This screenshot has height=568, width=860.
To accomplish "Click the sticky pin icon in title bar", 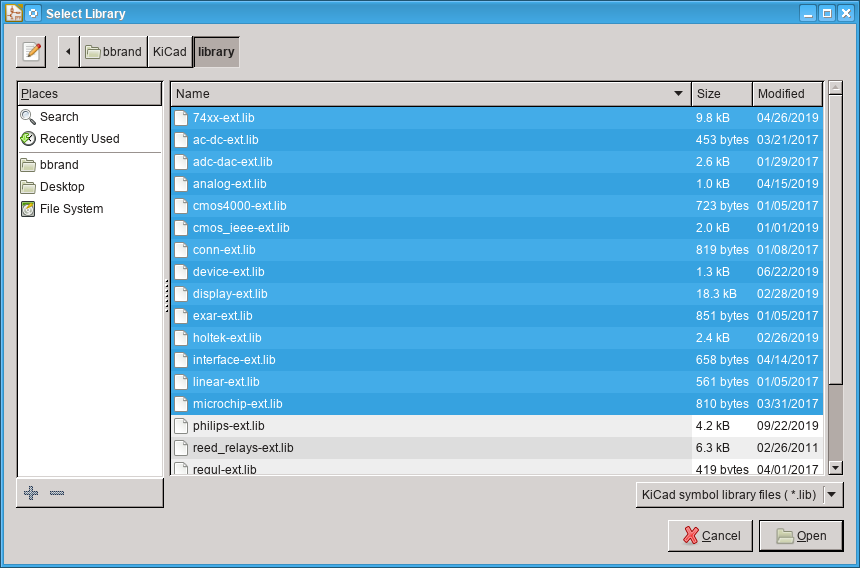I will pos(33,13).
